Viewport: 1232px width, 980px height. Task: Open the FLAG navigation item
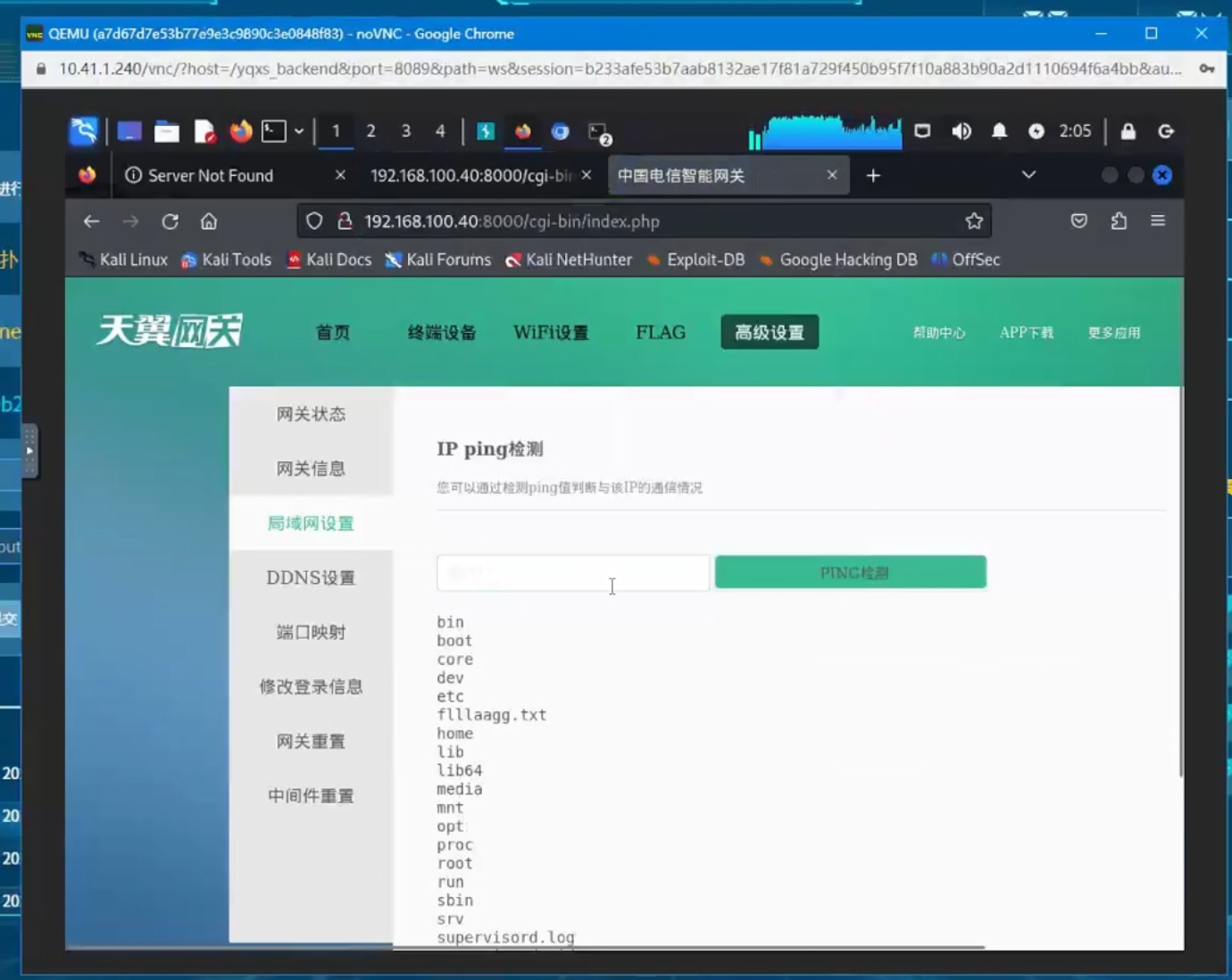click(661, 332)
